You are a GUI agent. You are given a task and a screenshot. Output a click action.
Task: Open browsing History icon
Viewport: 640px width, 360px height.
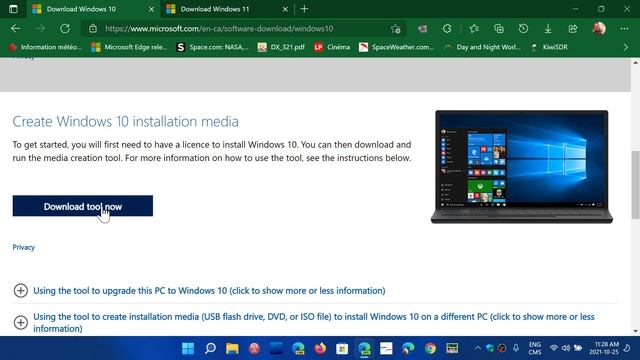[523, 29]
